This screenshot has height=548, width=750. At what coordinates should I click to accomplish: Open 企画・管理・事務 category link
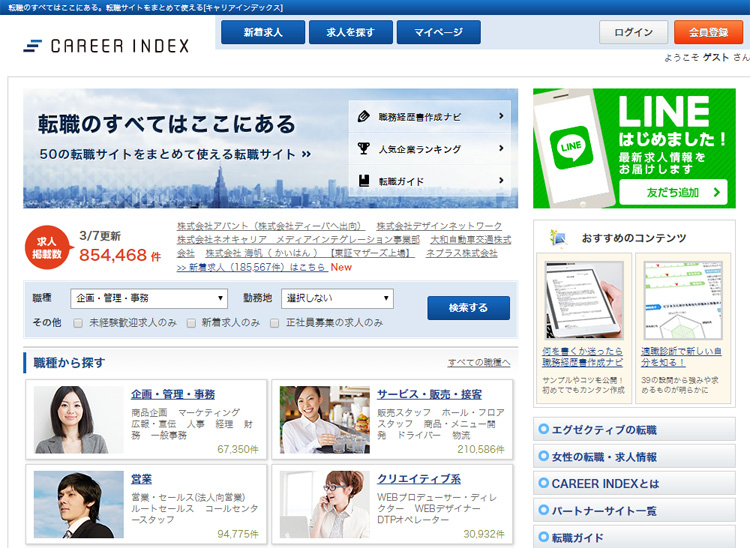pos(173,395)
